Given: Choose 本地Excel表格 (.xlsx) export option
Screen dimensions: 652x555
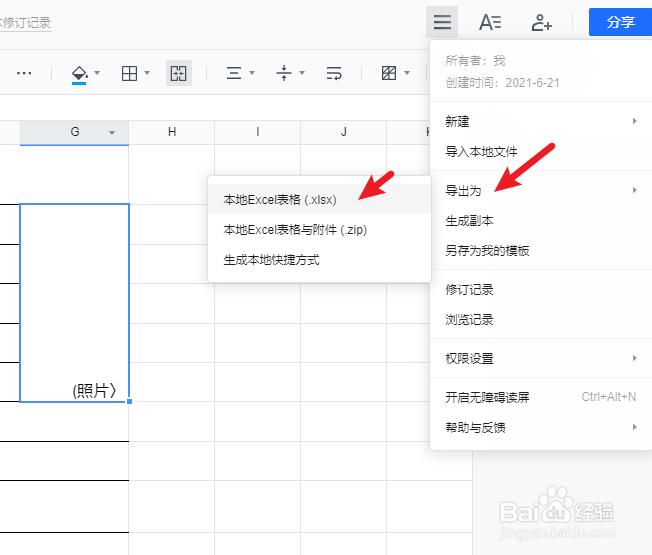Looking at the screenshot, I should click(319, 200).
